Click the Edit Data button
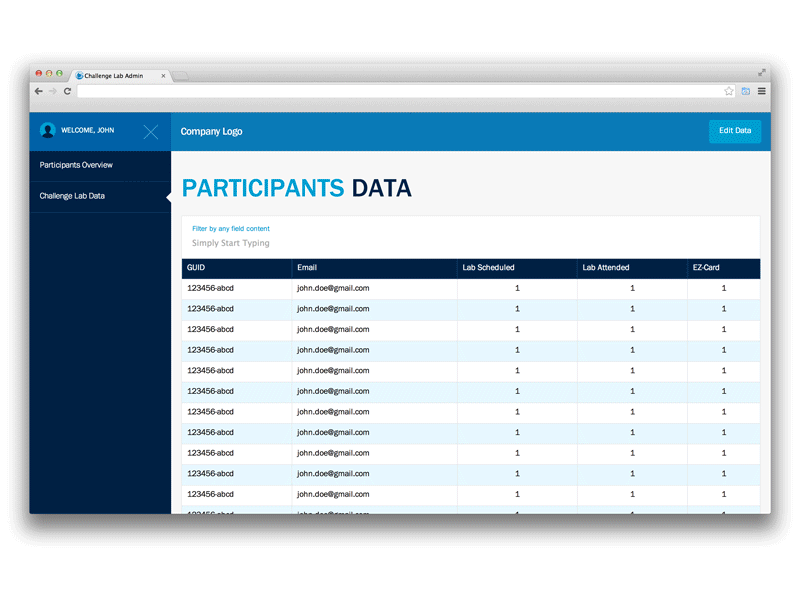The image size is (800, 600). (735, 131)
